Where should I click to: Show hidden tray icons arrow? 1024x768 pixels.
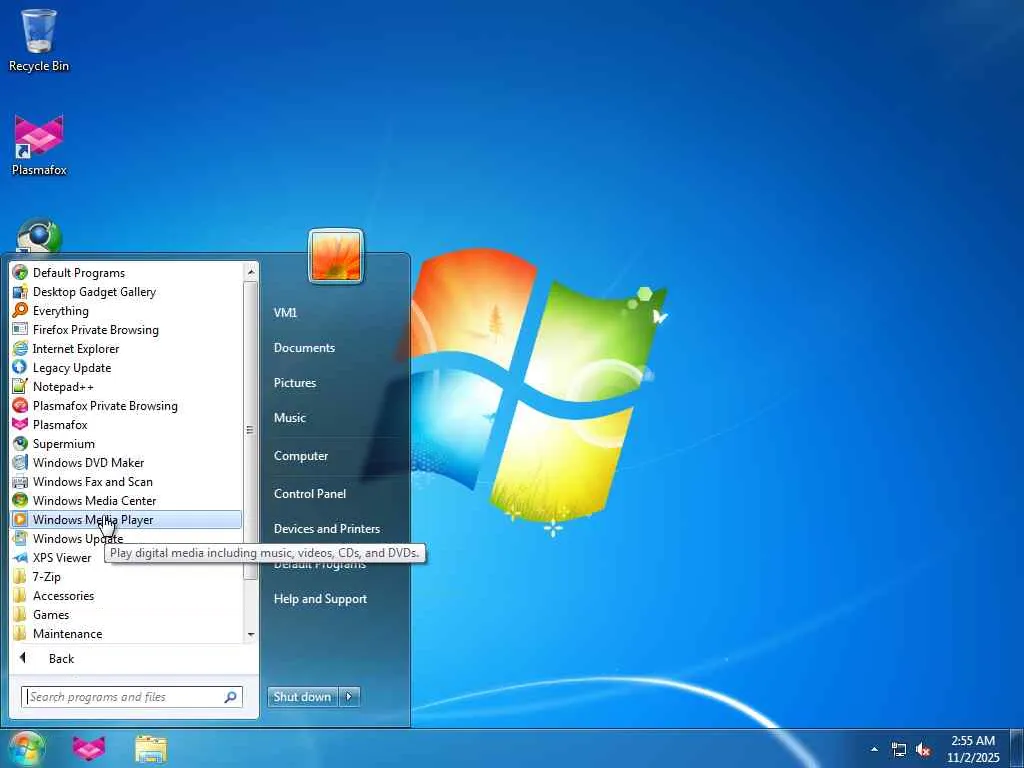pyautogui.click(x=874, y=750)
